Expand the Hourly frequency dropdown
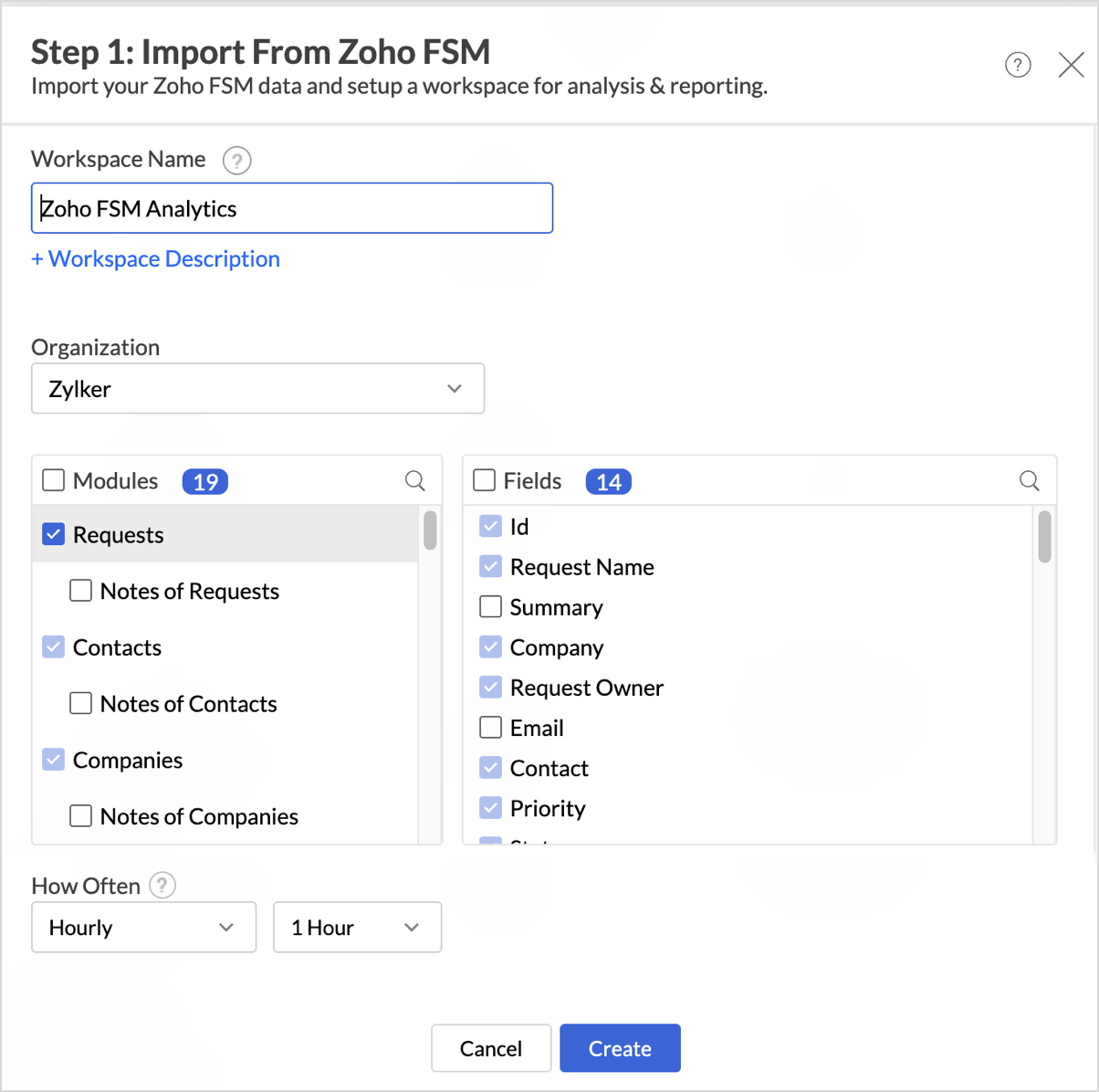1099x1092 pixels. [143, 928]
